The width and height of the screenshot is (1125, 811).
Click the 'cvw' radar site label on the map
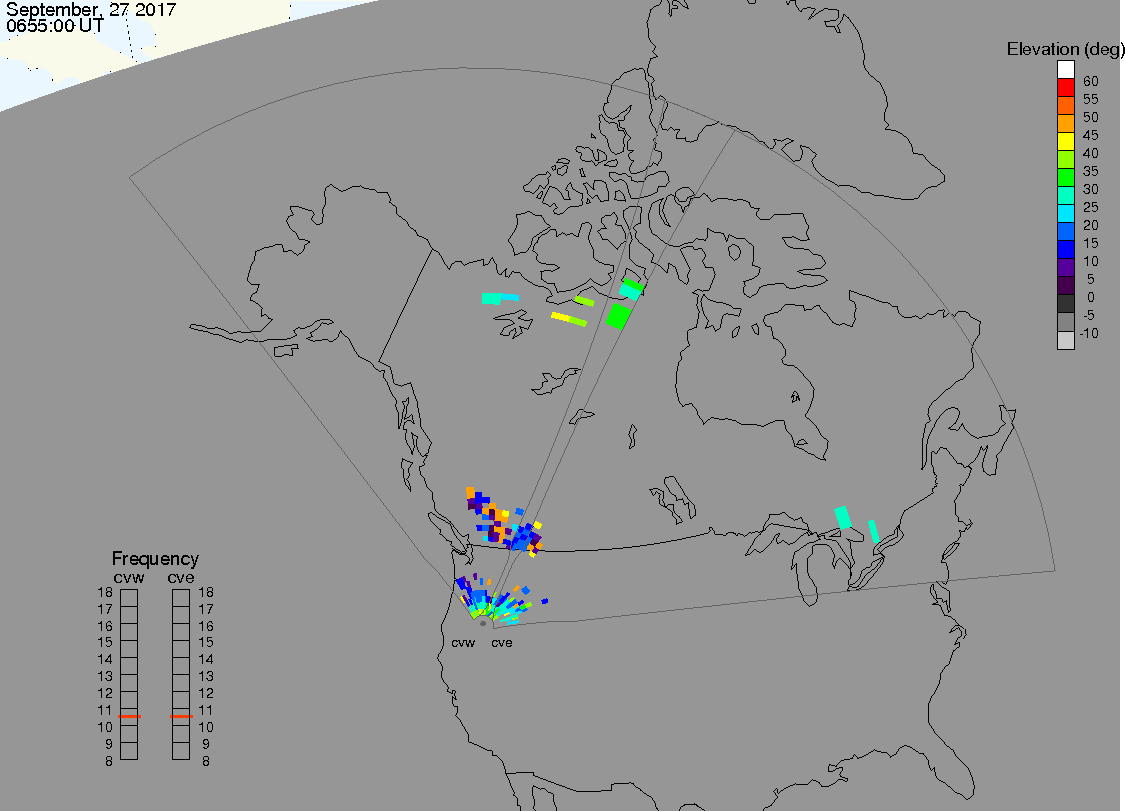tap(463, 642)
